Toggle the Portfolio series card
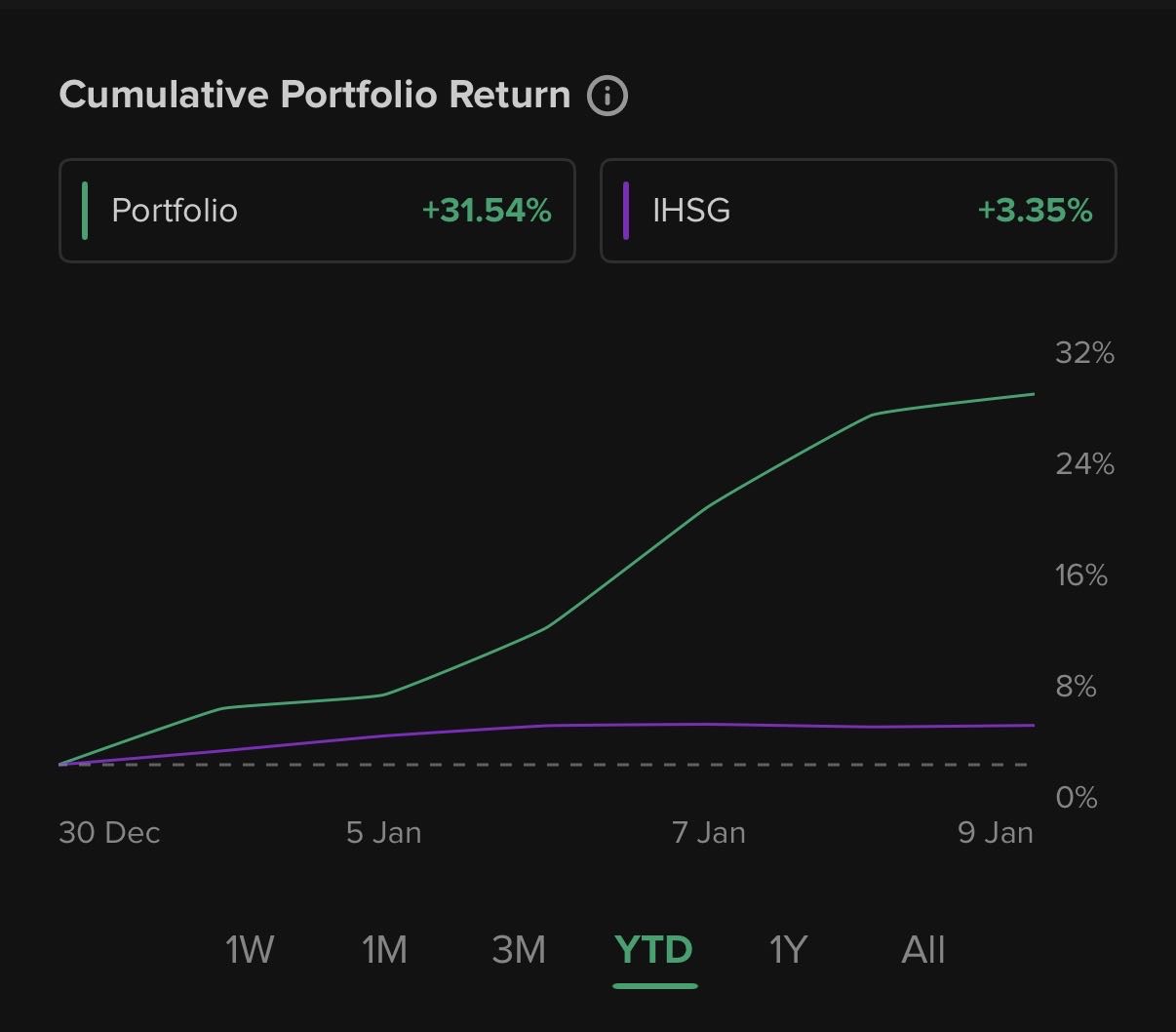Screen dimensions: 1176x1032 (317, 211)
